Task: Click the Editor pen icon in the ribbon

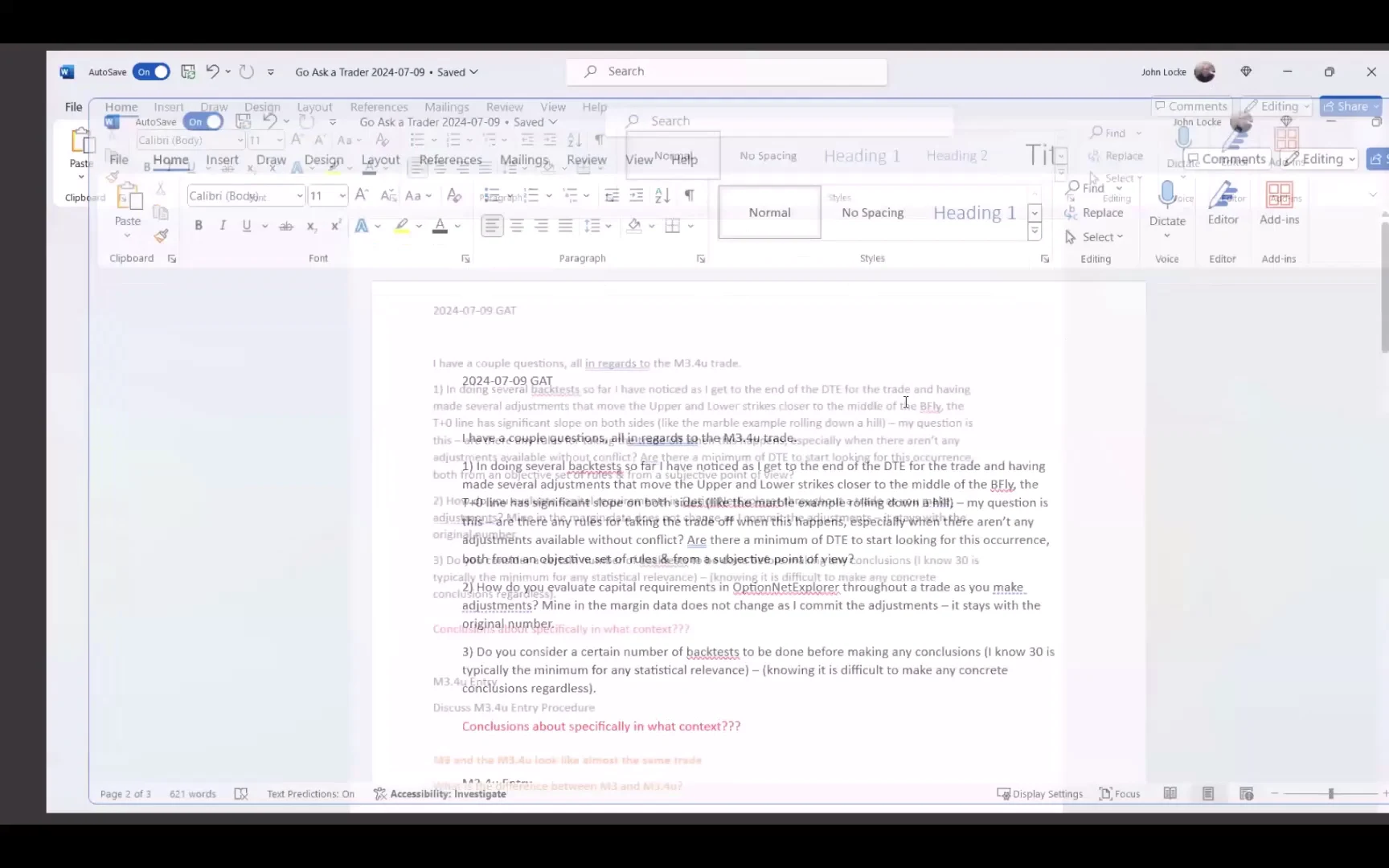Action: (x=1223, y=195)
